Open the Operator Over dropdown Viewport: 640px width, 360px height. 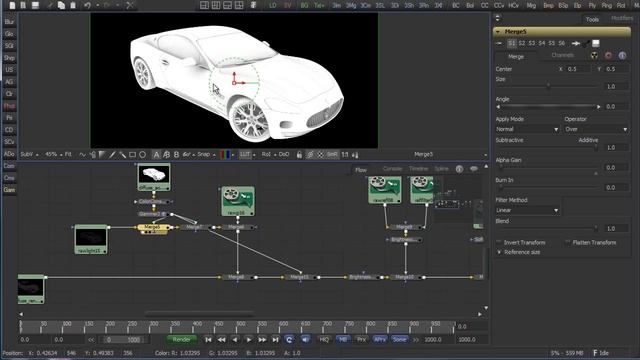coord(596,129)
